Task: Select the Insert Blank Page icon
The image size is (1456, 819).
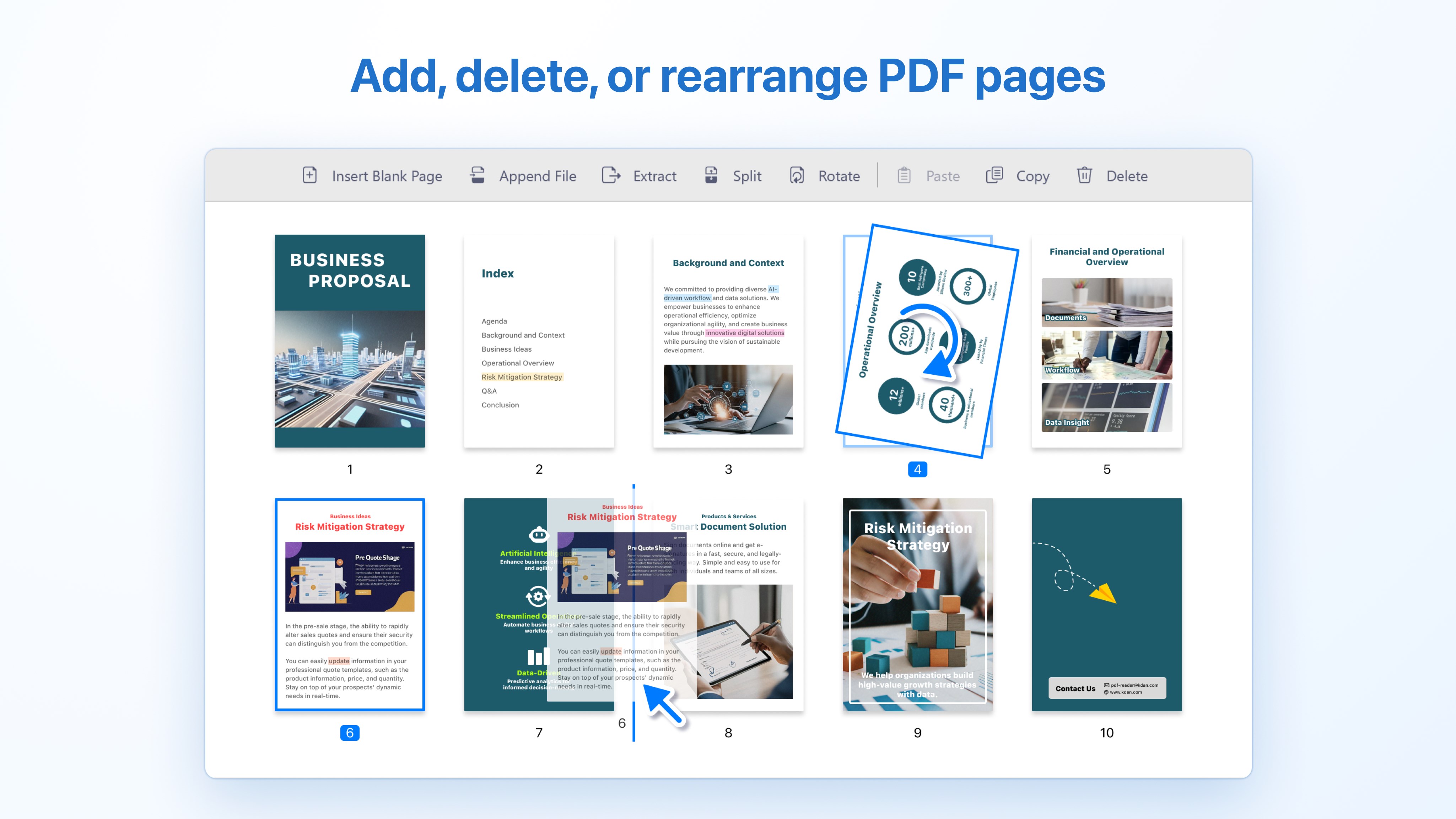Action: (310, 176)
